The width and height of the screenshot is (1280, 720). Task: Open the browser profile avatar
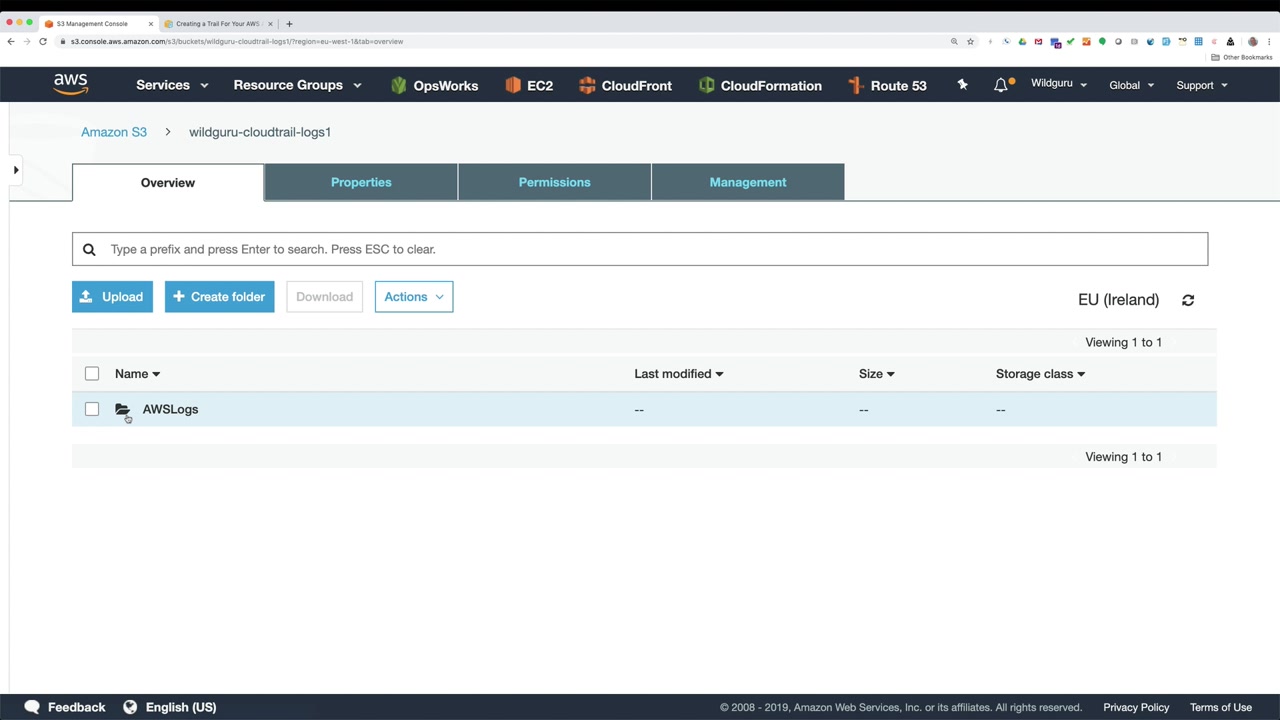point(1253,41)
